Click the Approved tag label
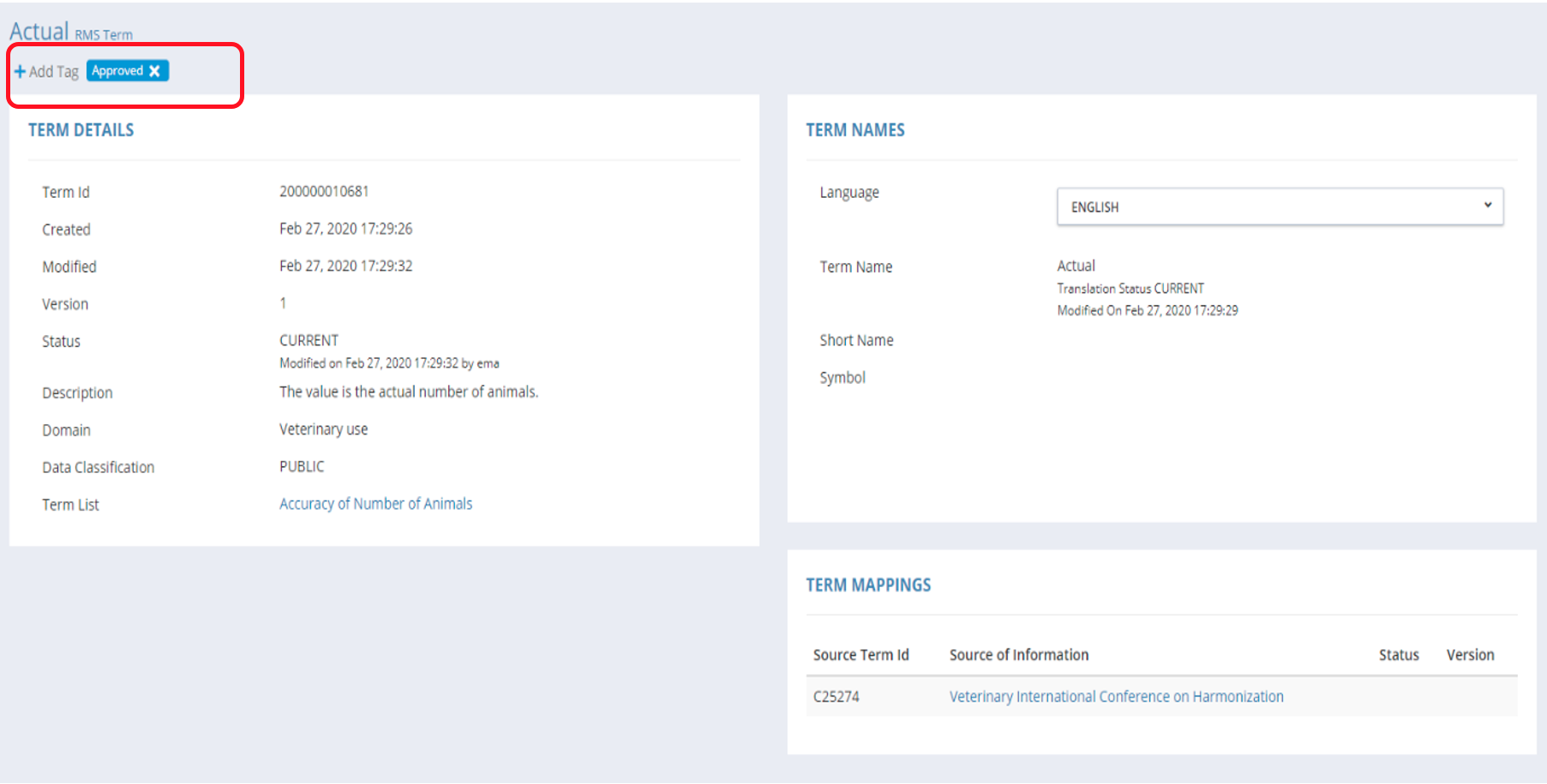This screenshot has width=1547, height=784. pos(117,71)
